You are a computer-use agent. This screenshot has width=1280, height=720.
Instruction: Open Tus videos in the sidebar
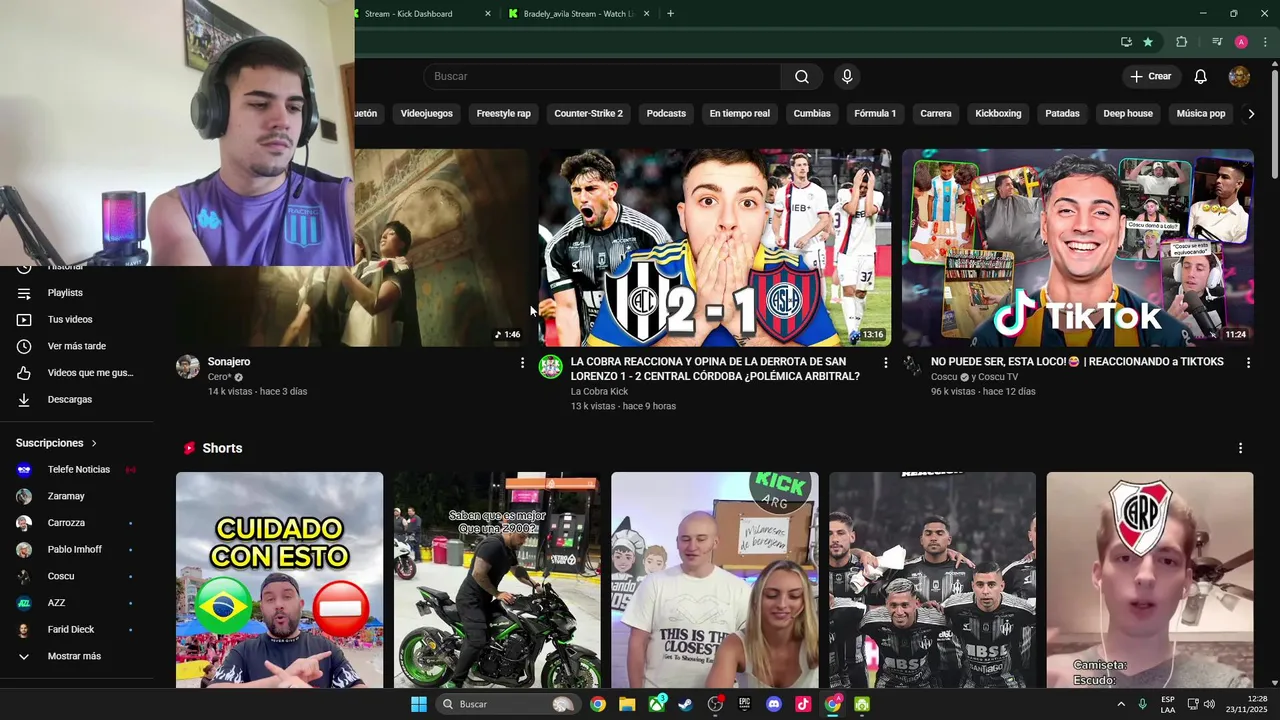tap(76, 319)
